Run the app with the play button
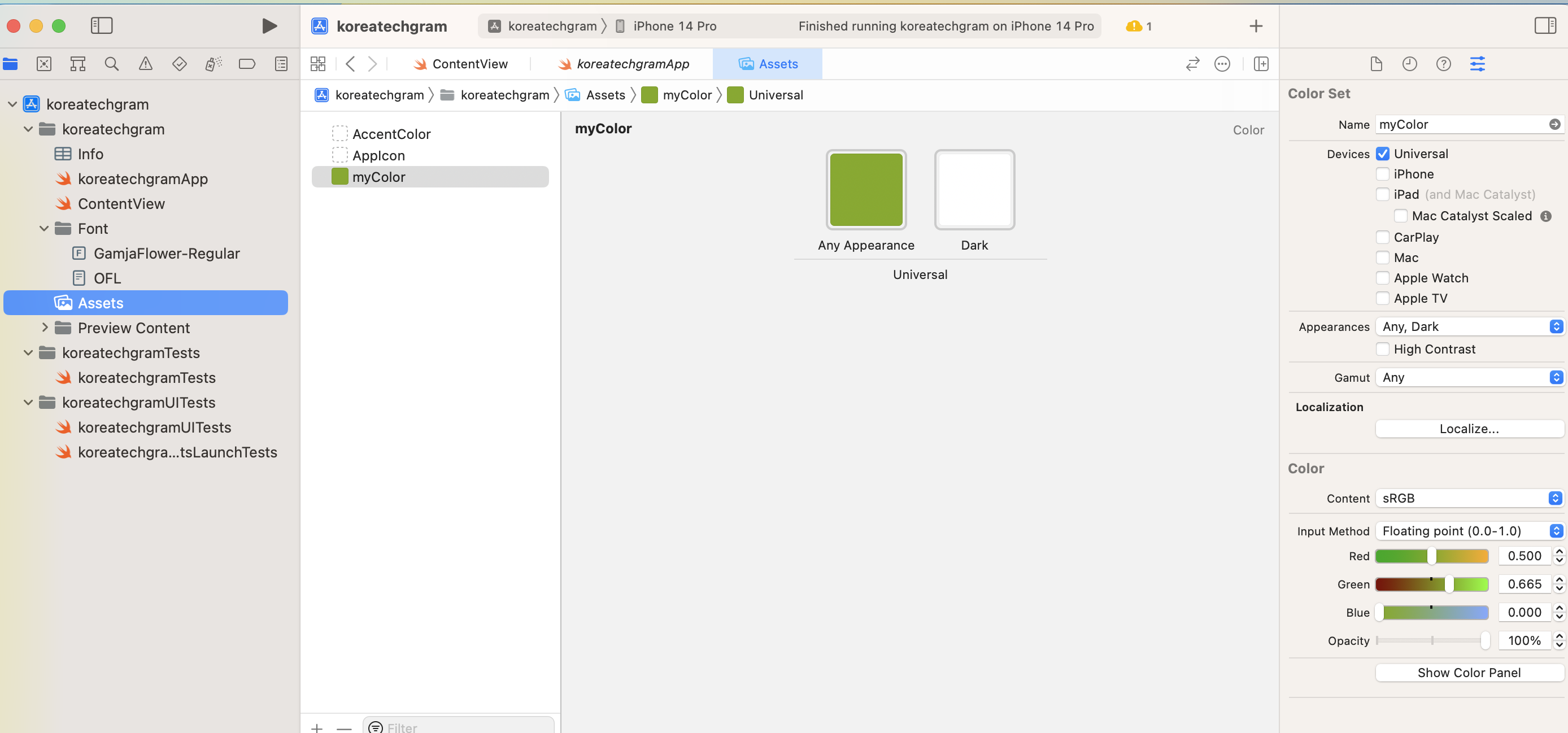 pos(269,25)
